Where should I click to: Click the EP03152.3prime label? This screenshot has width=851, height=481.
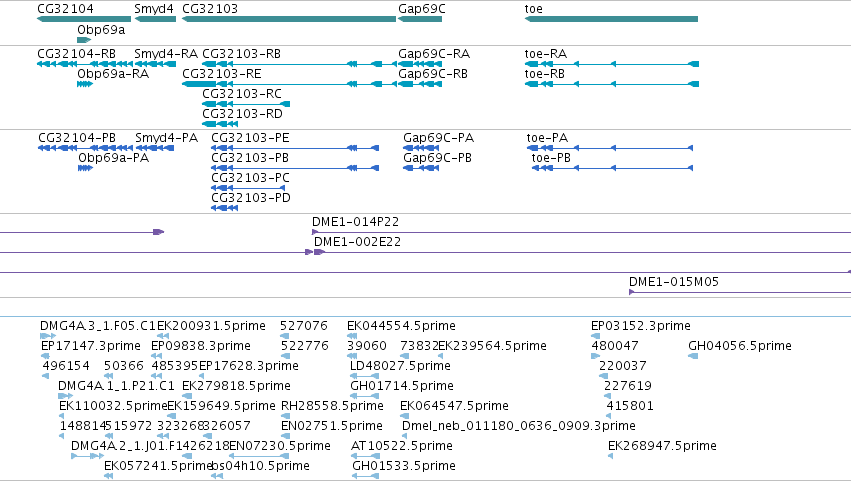[641, 326]
